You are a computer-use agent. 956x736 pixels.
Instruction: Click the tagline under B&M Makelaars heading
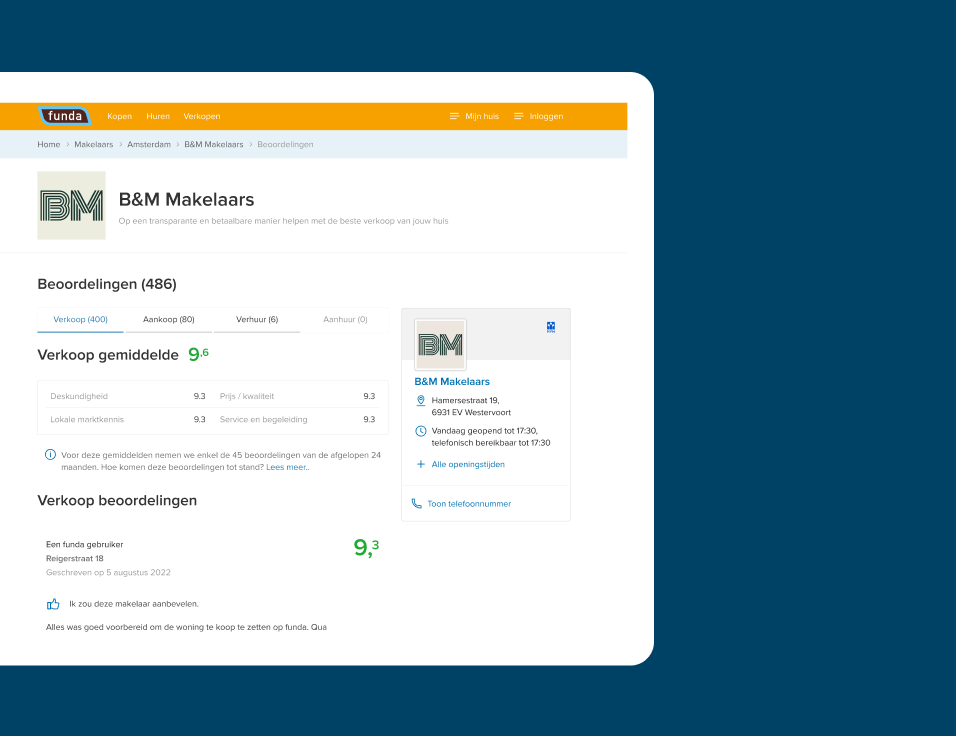click(x=284, y=221)
